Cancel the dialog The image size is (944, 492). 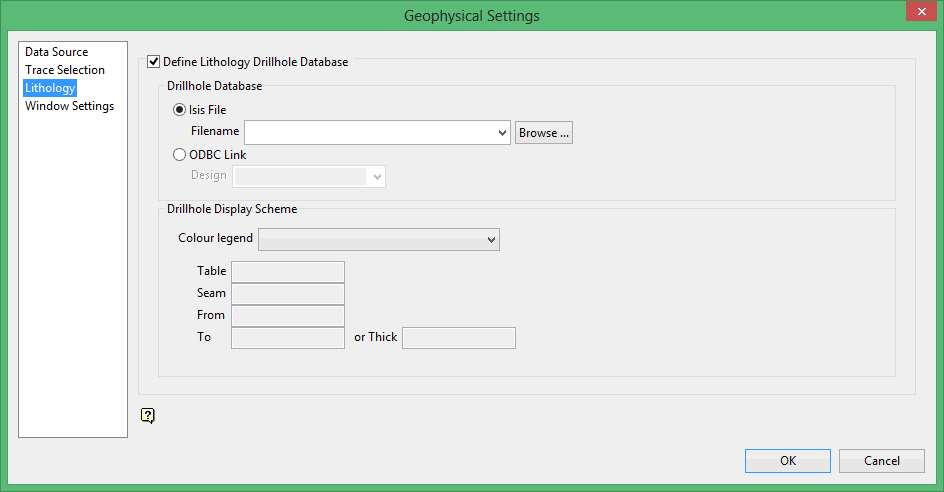click(881, 461)
